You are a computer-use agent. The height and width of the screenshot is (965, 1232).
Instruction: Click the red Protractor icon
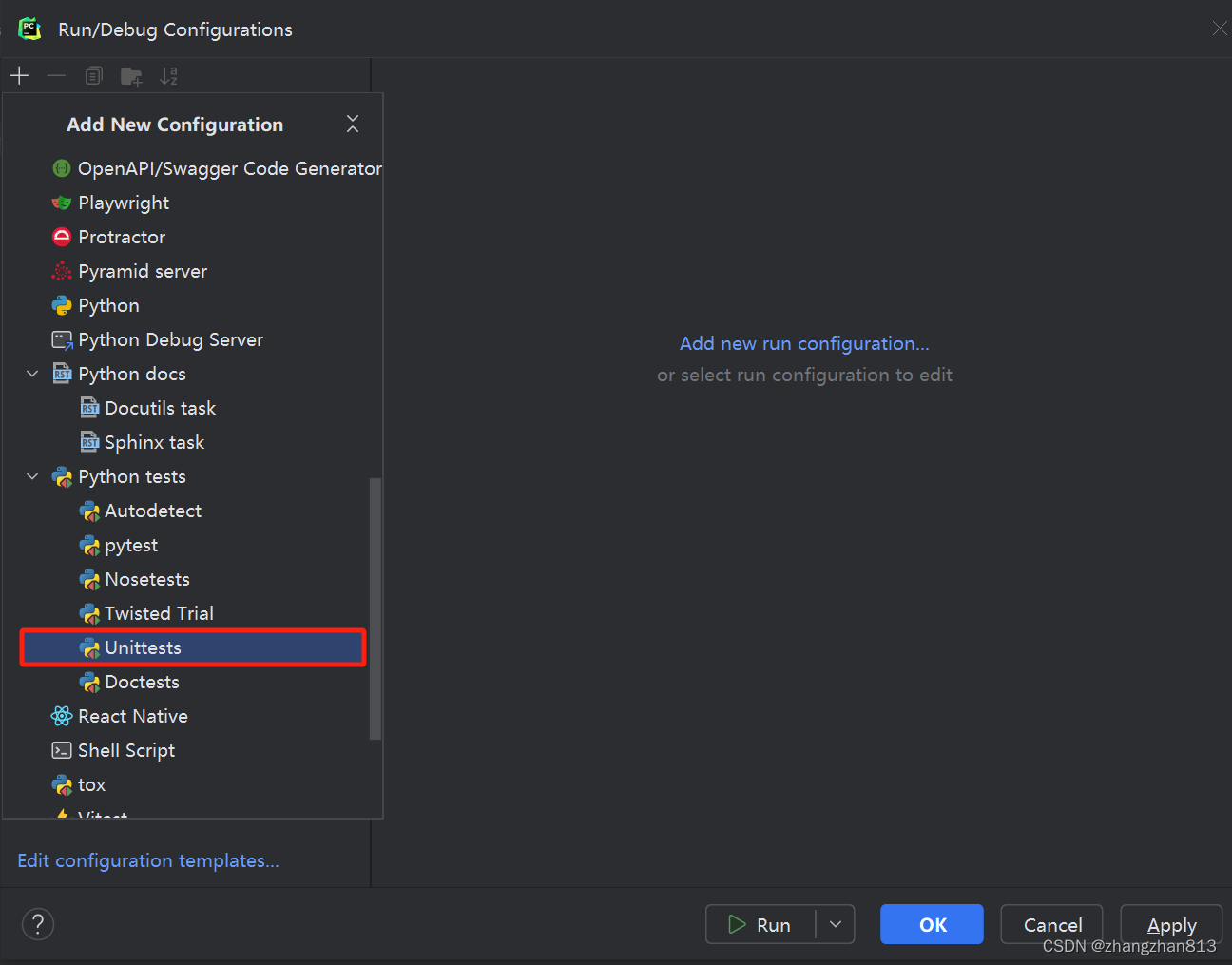[x=62, y=237]
